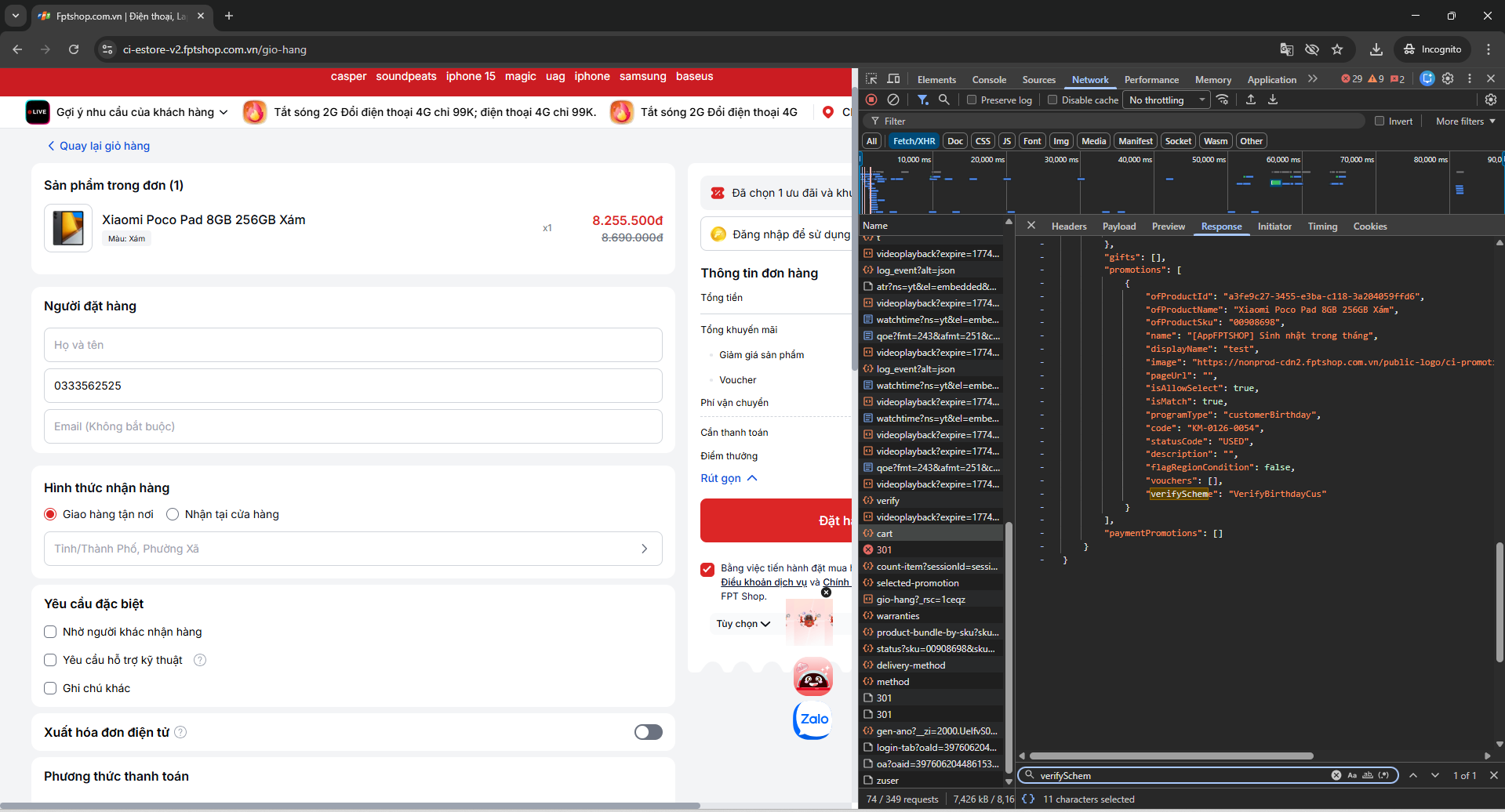The height and width of the screenshot is (812, 1505).
Task: Switch to the Preview tab
Action: click(1169, 226)
